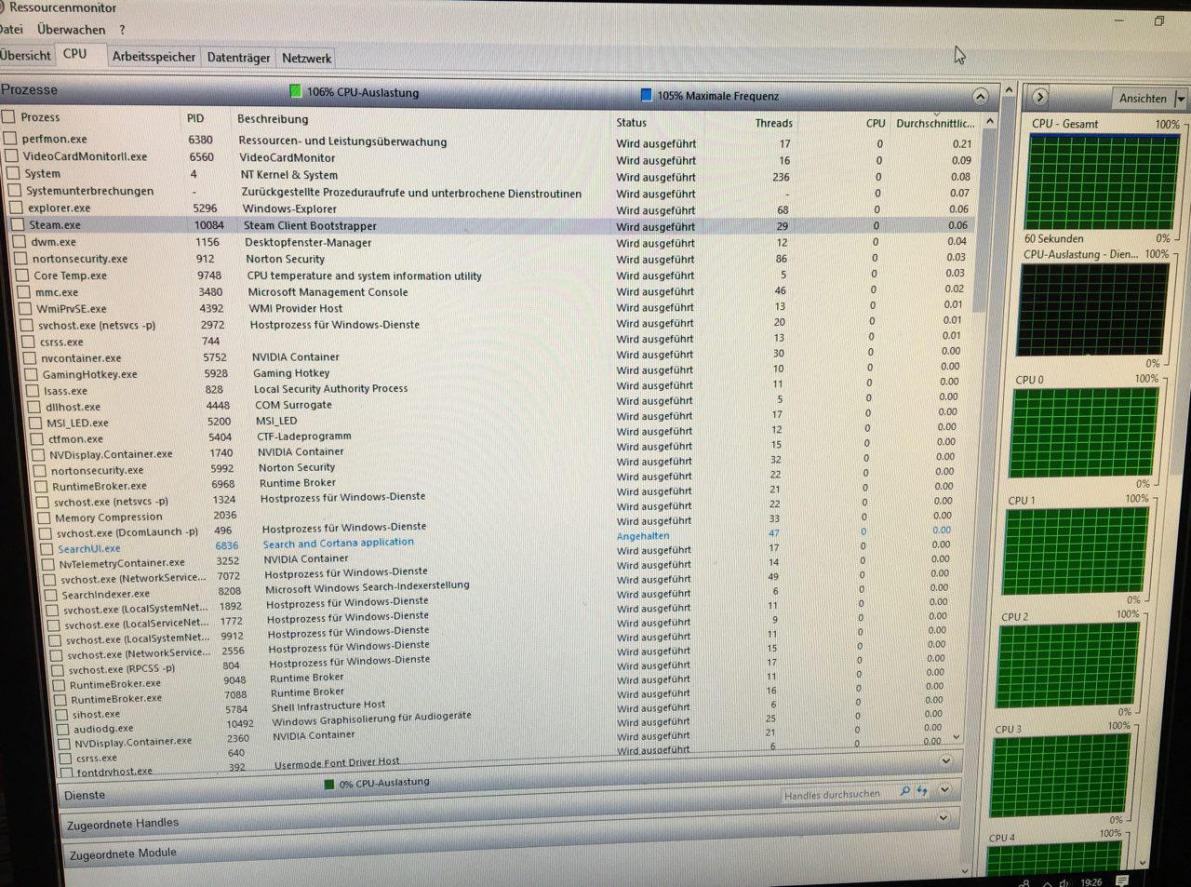This screenshot has width=1191, height=887.
Task: Click the Ansichten button
Action: [x=1142, y=98]
